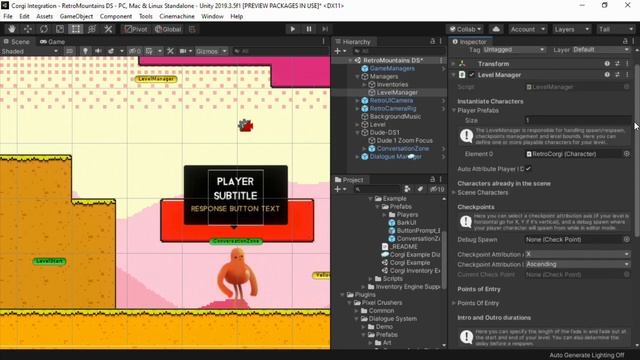Screen dimensions: 640x360
Task: Open Checkpoint Attribution axis dropdown X
Action: (578, 254)
